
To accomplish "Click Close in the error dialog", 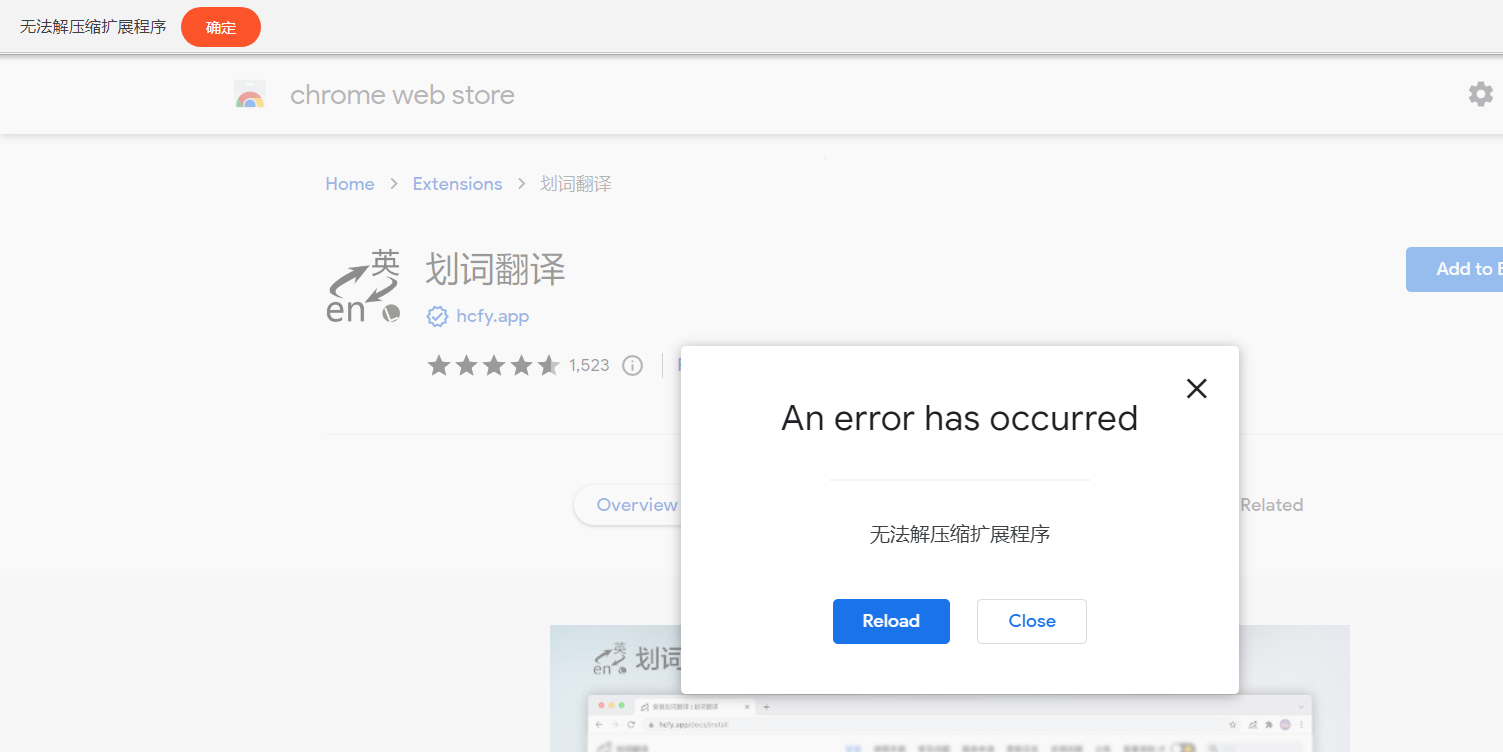I will tap(1031, 621).
